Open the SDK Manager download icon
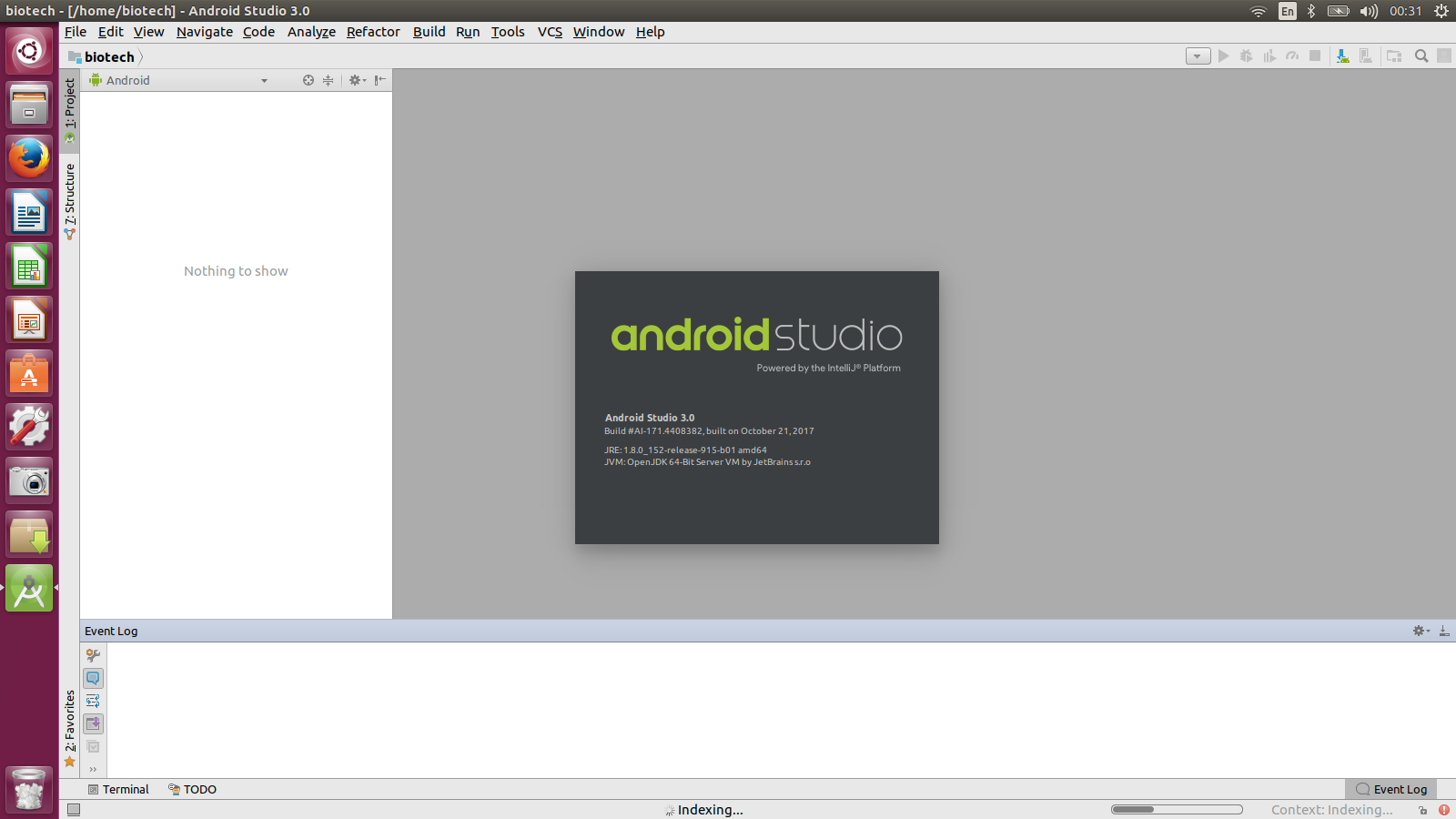 tap(1342, 56)
